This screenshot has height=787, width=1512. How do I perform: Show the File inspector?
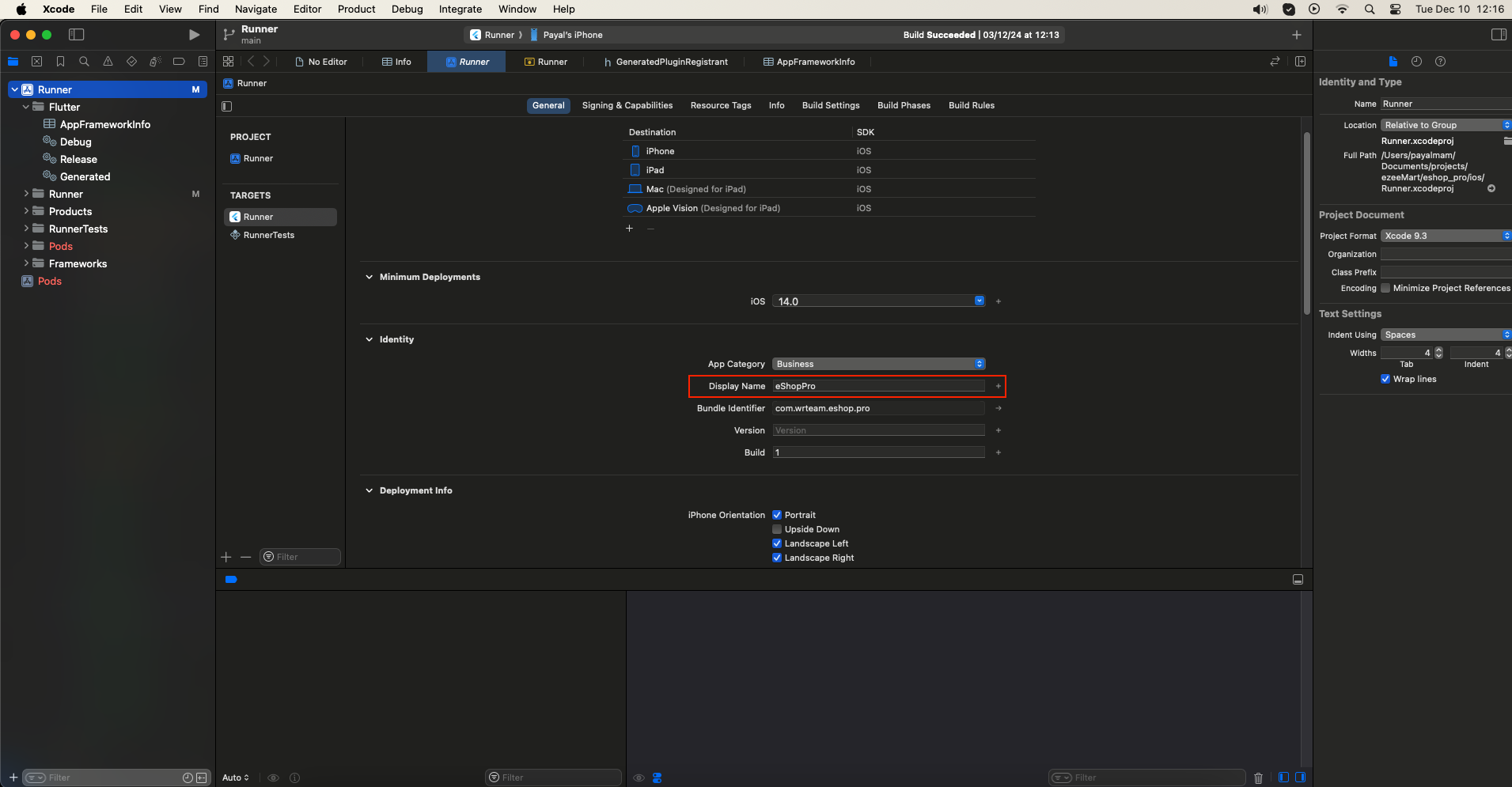click(x=1393, y=62)
